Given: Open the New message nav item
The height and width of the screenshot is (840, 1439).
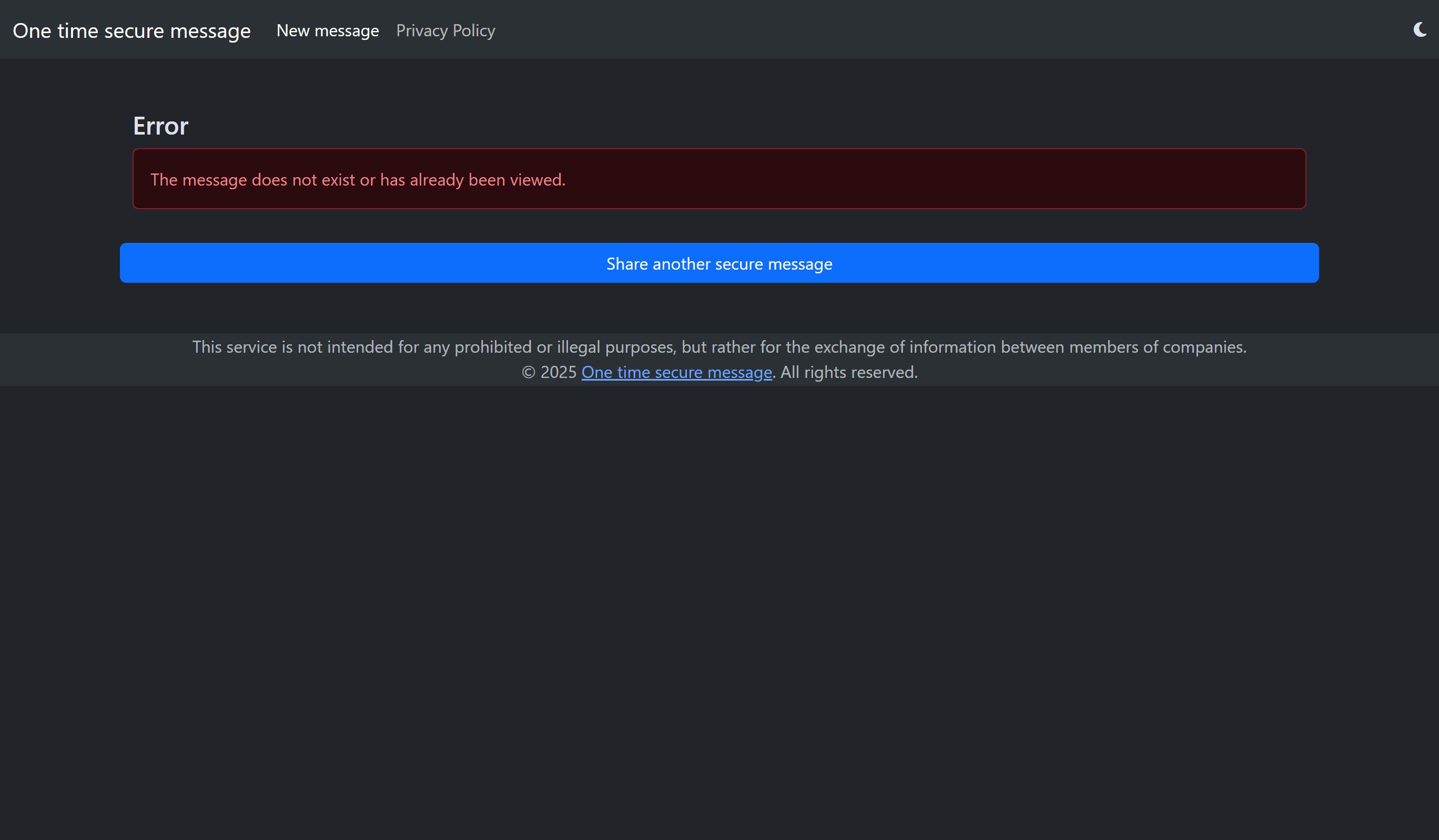Looking at the screenshot, I should pos(327,31).
